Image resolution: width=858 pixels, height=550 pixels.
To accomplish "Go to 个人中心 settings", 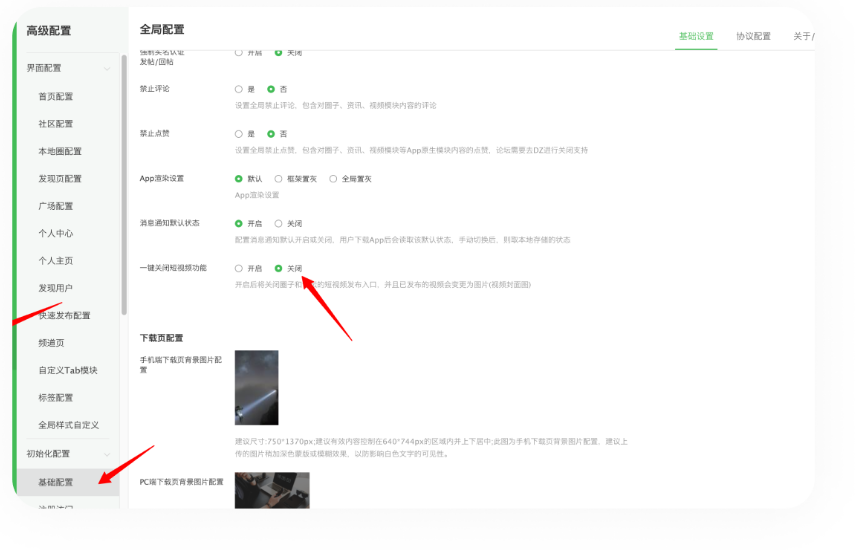I will click(x=56, y=234).
